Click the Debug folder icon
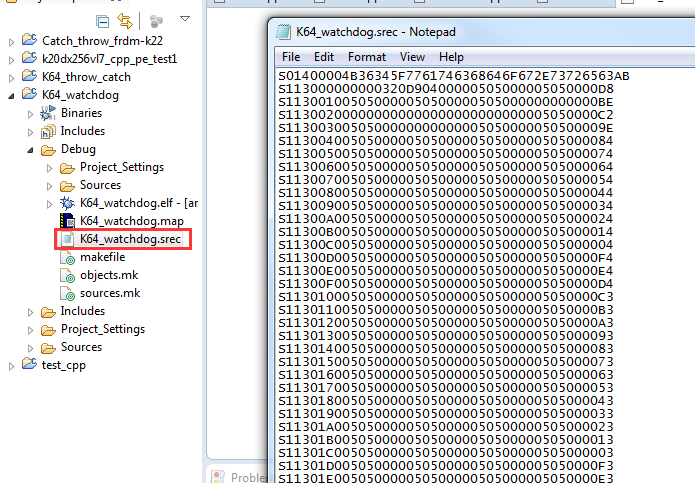The height and width of the screenshot is (483, 695). click(x=48, y=150)
